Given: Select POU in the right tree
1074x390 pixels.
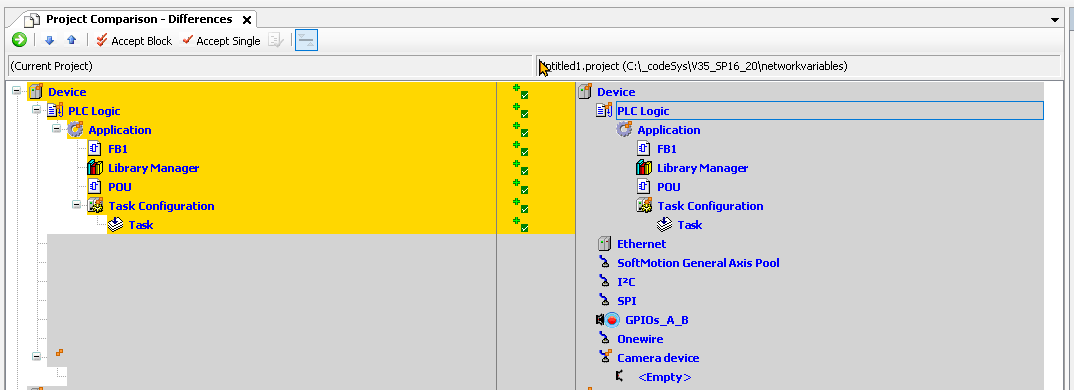Looking at the screenshot, I should pyautogui.click(x=669, y=187).
